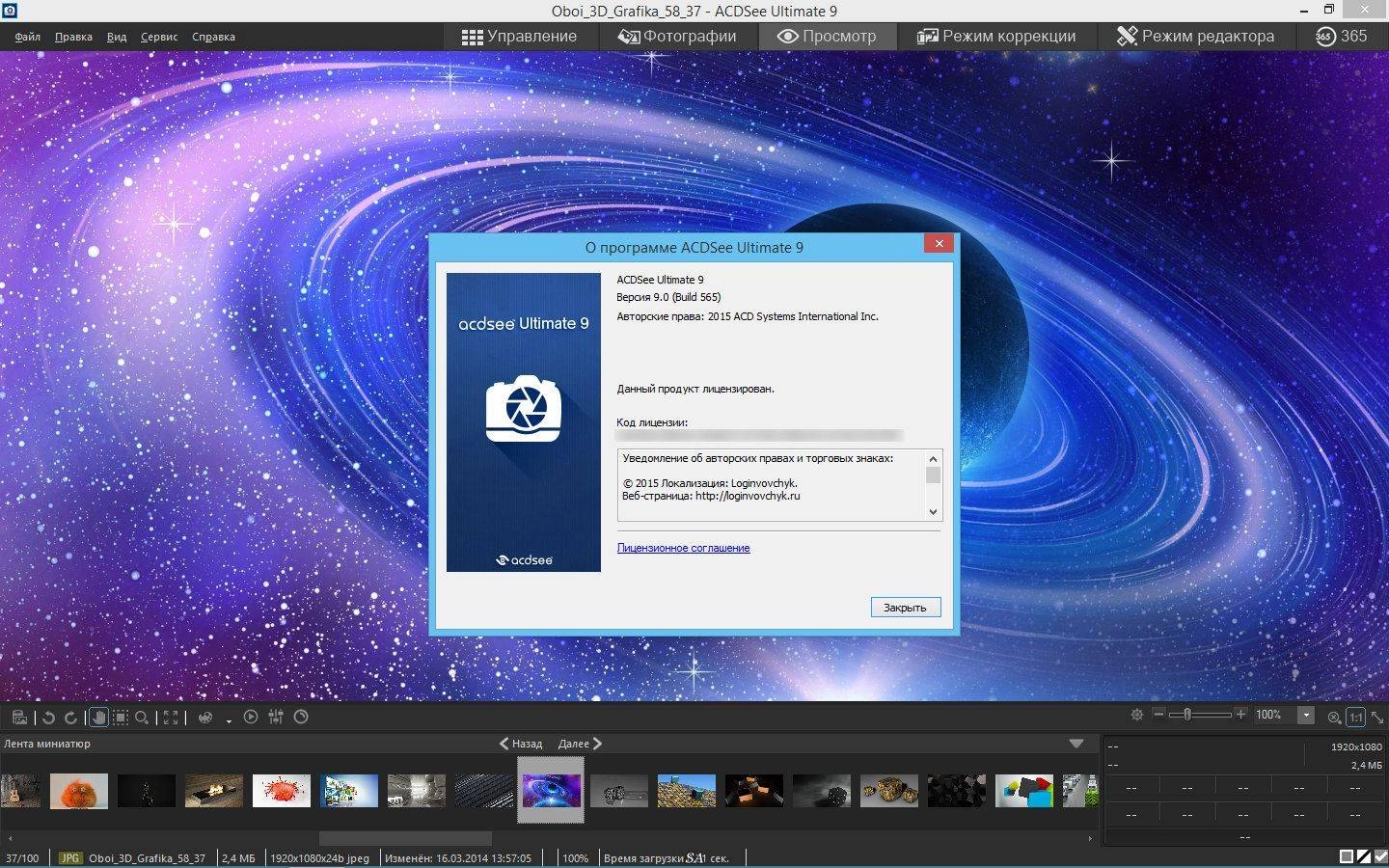The image size is (1389, 868).
Task: Click the circular timer icon in toolbar
Action: [301, 717]
